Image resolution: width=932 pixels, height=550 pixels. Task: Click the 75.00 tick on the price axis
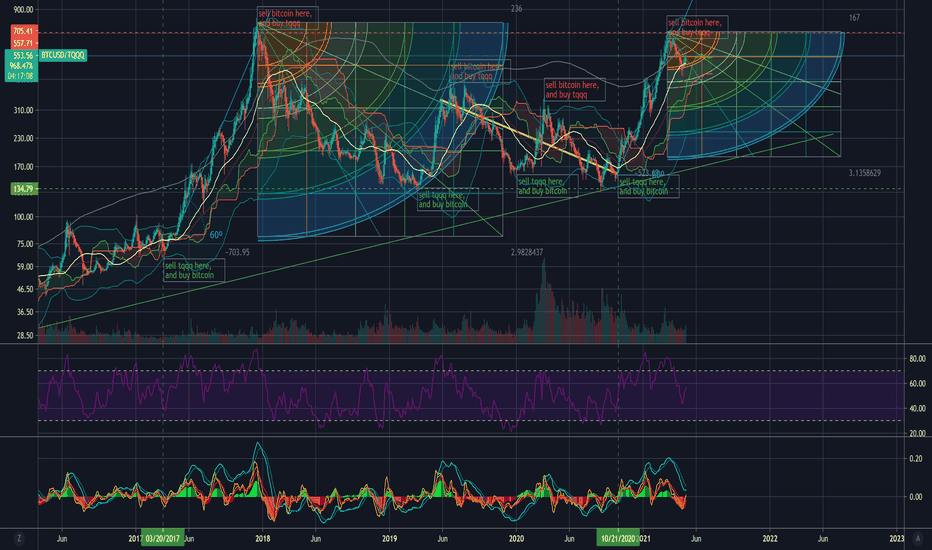pyautogui.click(x=26, y=243)
